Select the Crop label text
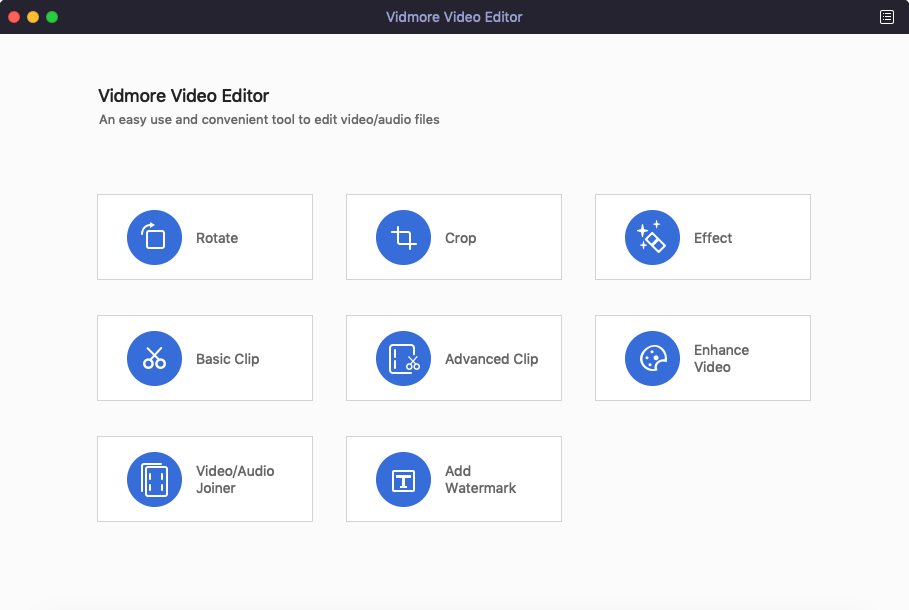The width and height of the screenshot is (909, 610). (x=460, y=238)
